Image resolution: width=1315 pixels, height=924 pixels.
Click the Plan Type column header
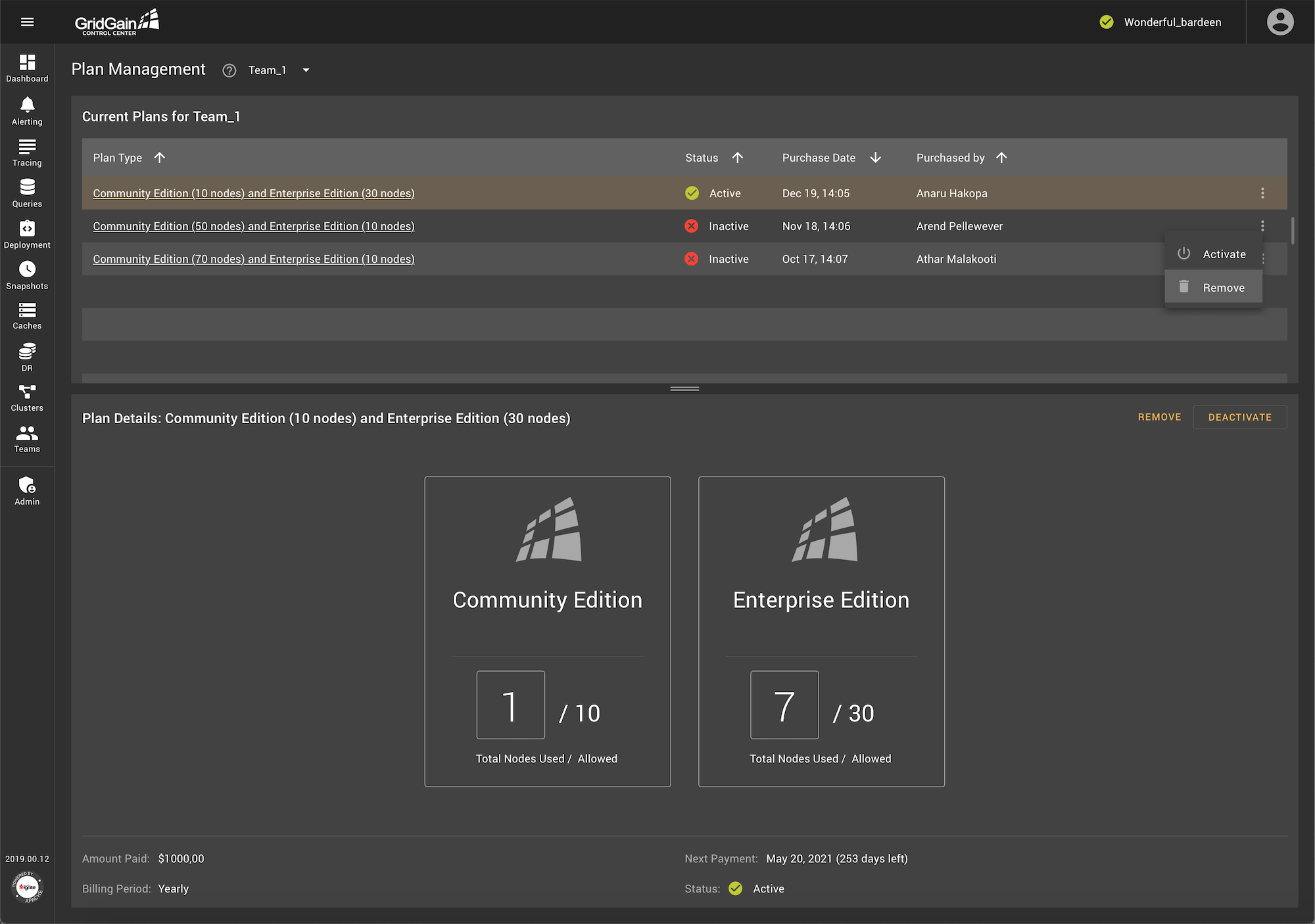(x=117, y=158)
